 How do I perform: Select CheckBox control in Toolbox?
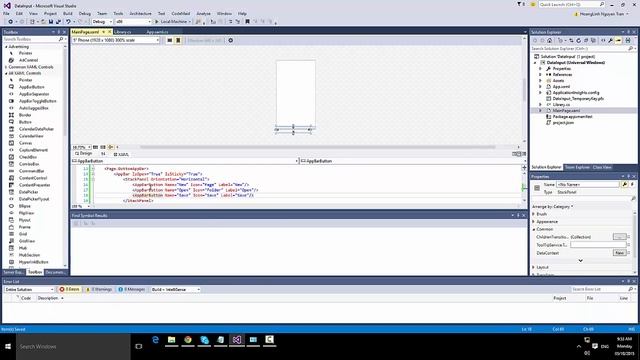(x=28, y=157)
